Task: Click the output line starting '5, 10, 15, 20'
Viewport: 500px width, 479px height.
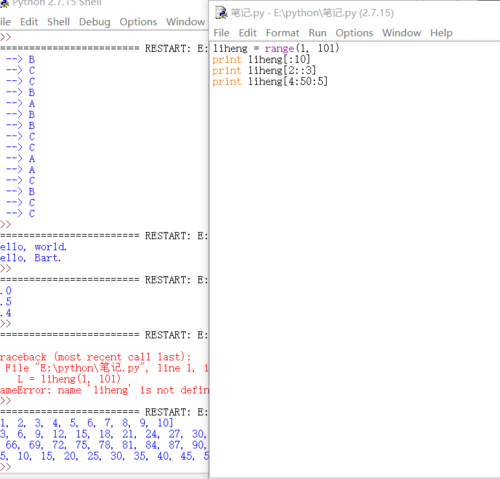Action: pyautogui.click(x=104, y=456)
